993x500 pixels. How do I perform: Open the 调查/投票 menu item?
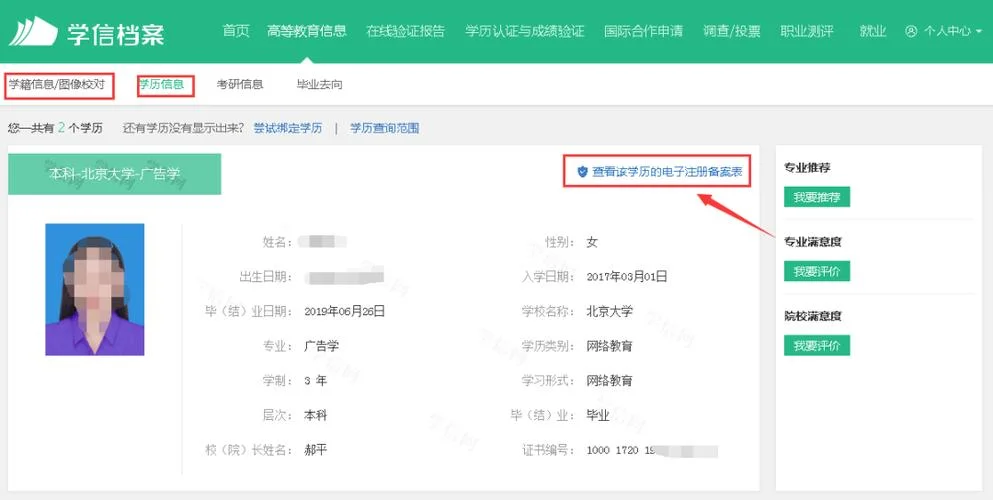click(x=731, y=31)
